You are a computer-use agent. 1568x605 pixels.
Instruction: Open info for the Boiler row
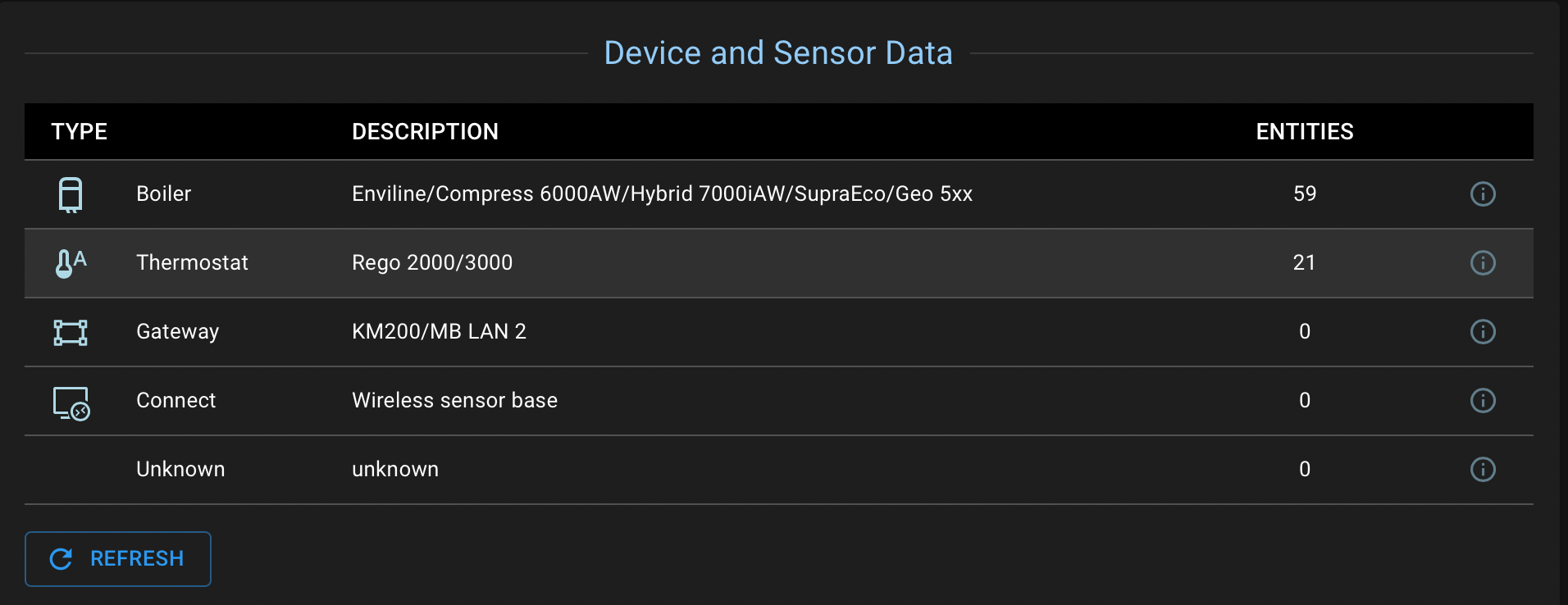(1484, 194)
